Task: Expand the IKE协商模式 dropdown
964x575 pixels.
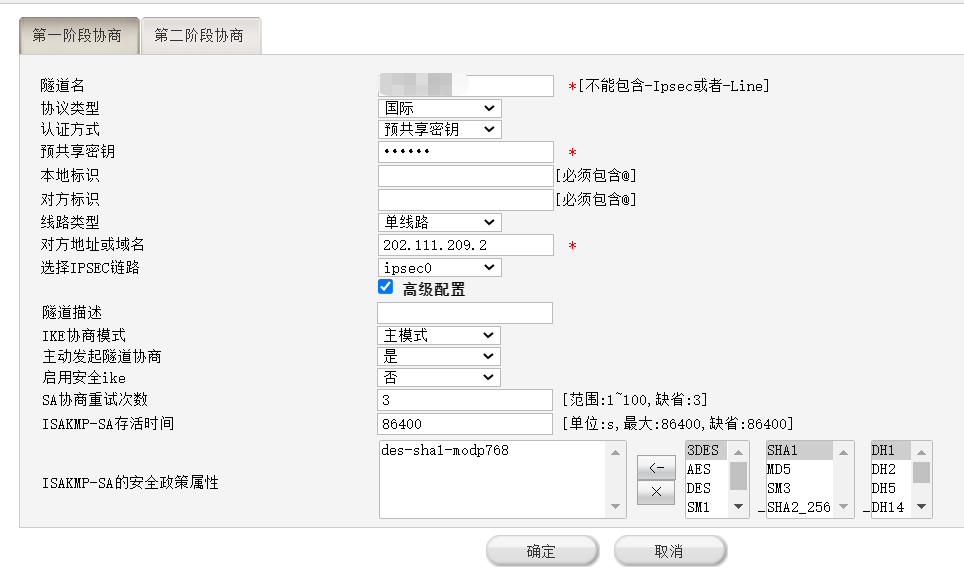Action: 440,335
